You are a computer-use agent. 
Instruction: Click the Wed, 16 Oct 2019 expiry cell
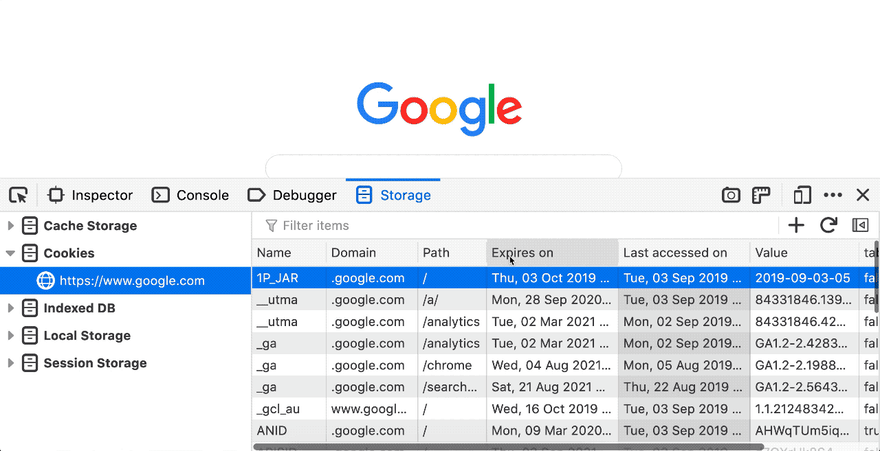(x=552, y=409)
